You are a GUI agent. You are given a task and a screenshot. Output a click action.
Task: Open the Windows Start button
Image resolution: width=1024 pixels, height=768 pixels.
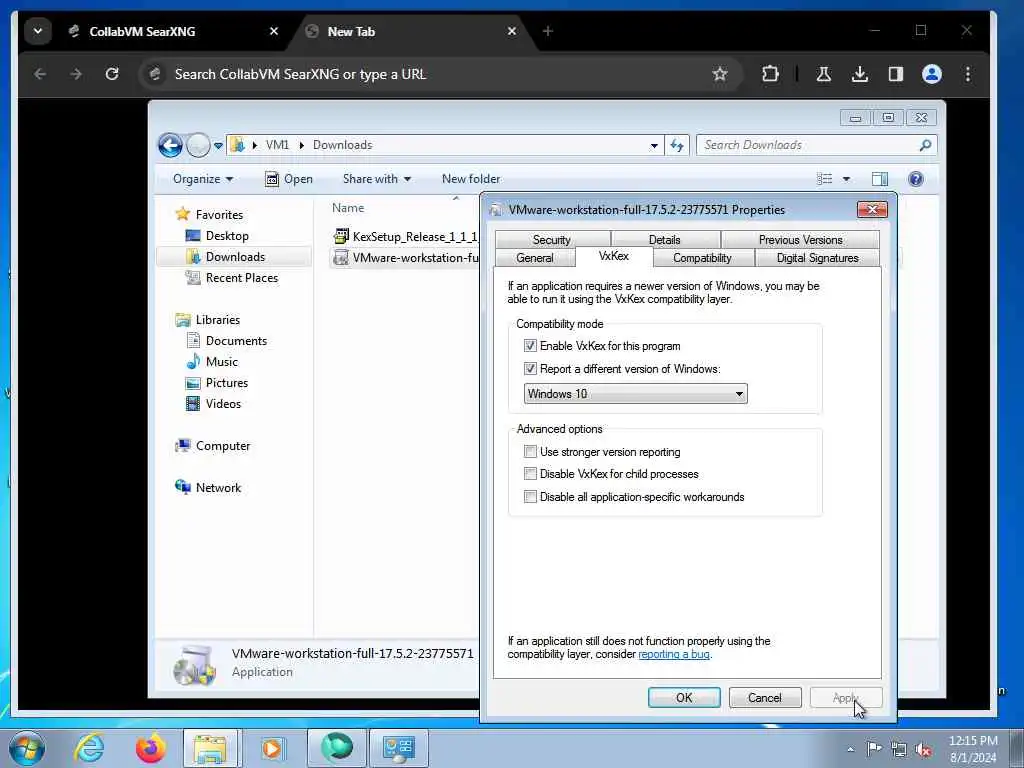point(27,748)
